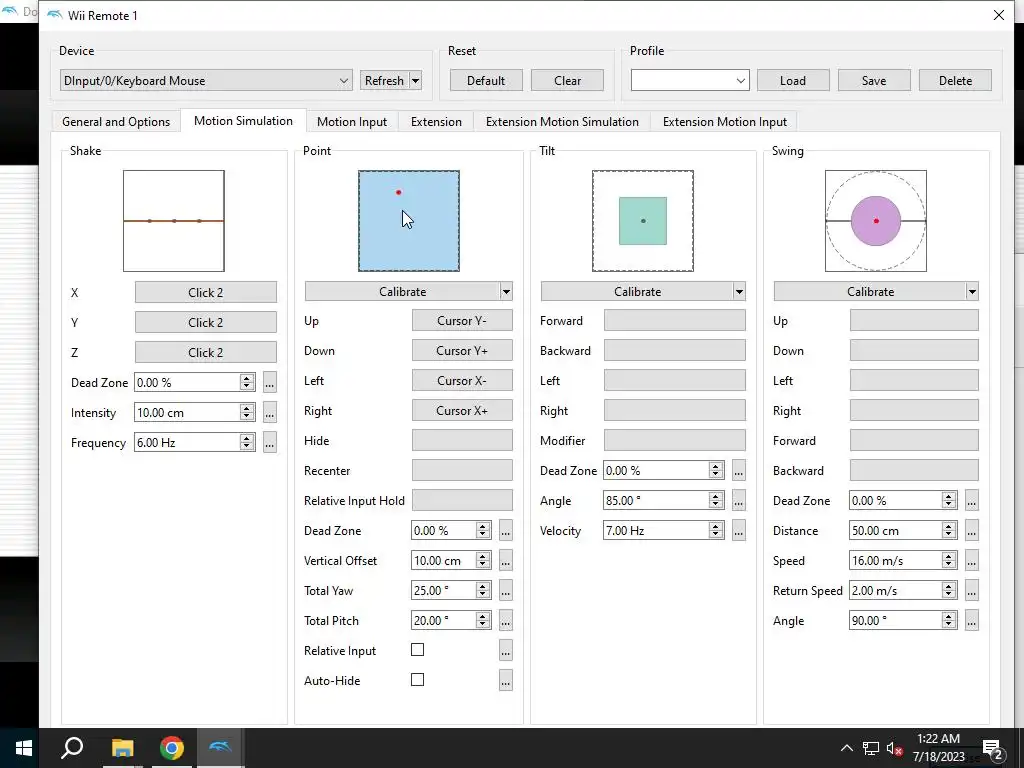Viewport: 1024px width, 768px height.
Task: Click the empty Tilt Forward mapping
Action: [x=675, y=321]
